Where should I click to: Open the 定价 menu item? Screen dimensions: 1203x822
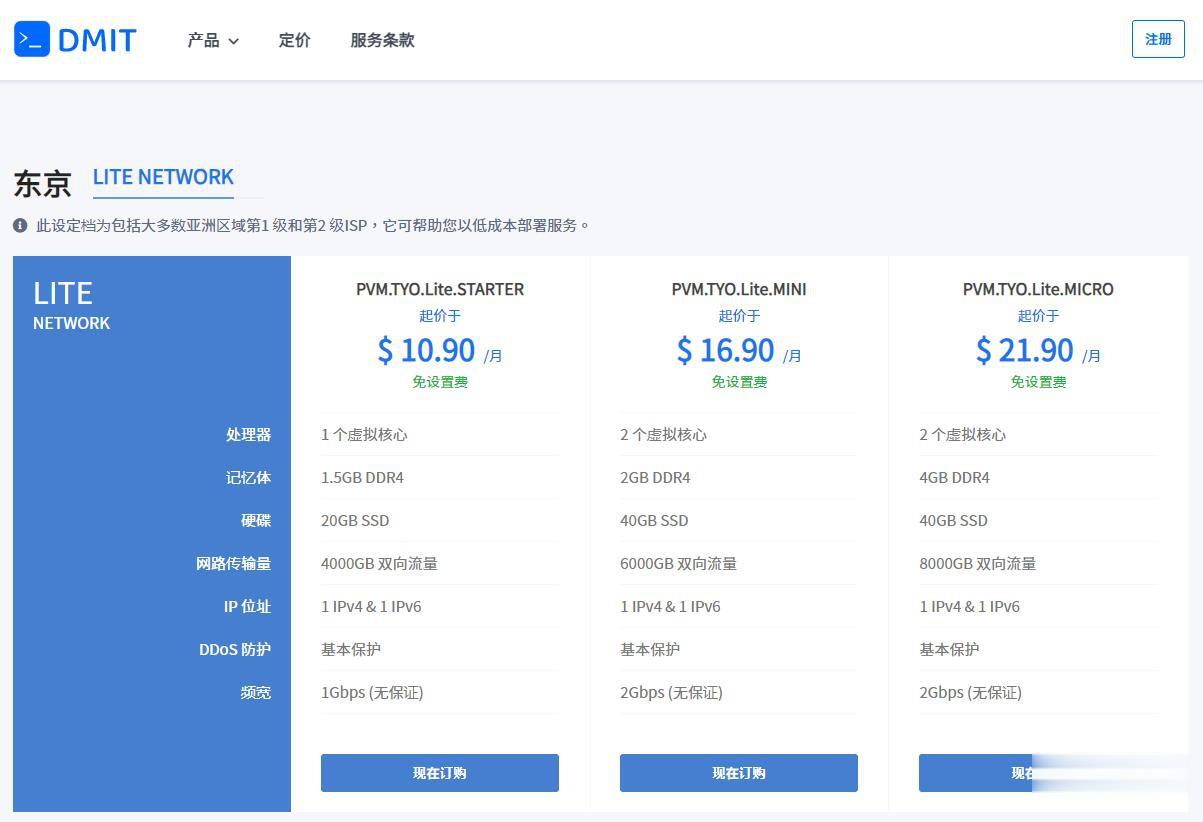294,40
